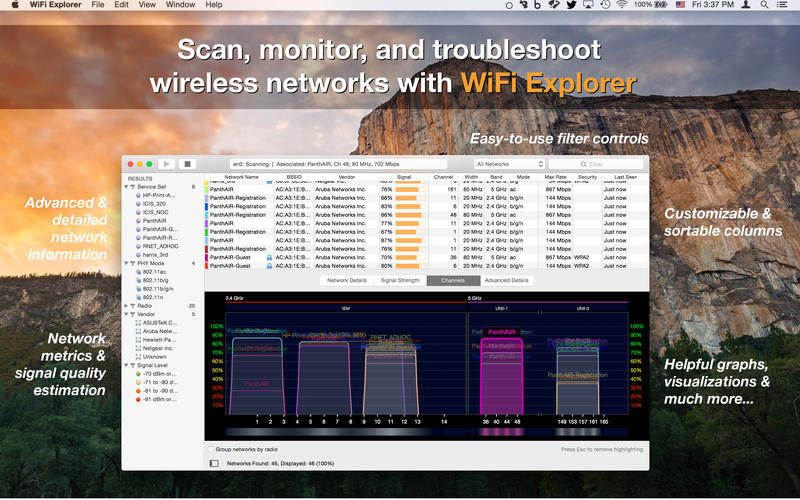Start scanning with the play button

166,163
